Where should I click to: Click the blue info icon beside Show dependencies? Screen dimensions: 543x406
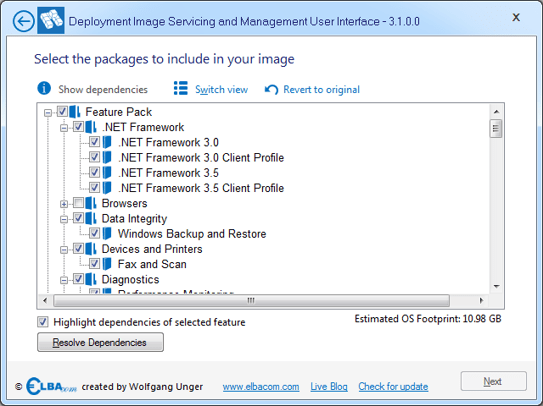44,88
